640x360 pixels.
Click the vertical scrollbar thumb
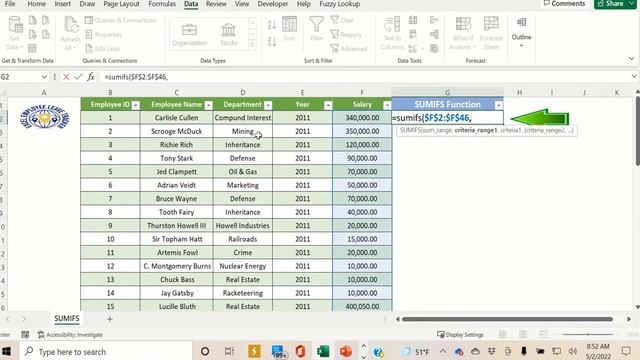point(637,131)
